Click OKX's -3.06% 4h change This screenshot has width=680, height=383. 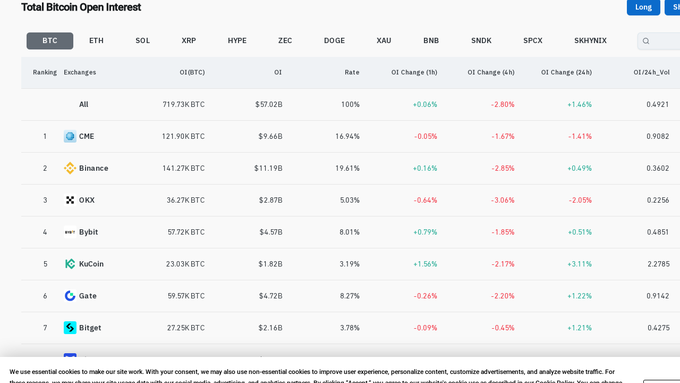point(503,200)
